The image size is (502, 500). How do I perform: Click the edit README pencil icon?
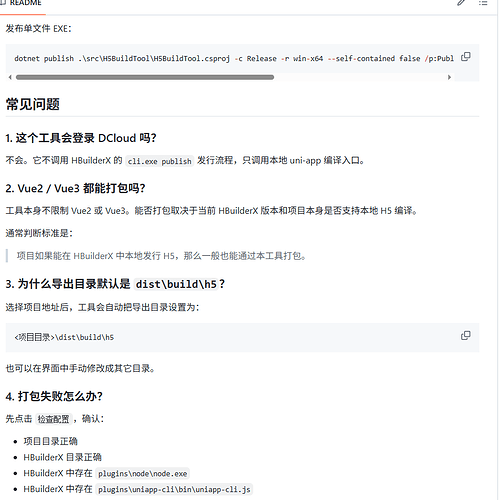(x=461, y=3)
